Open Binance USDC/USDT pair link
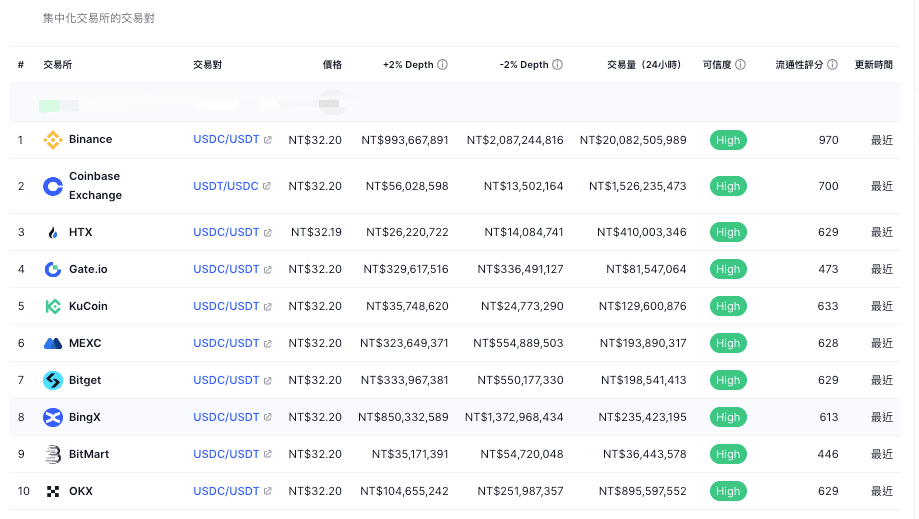Image resolution: width=919 pixels, height=519 pixels. [226, 139]
